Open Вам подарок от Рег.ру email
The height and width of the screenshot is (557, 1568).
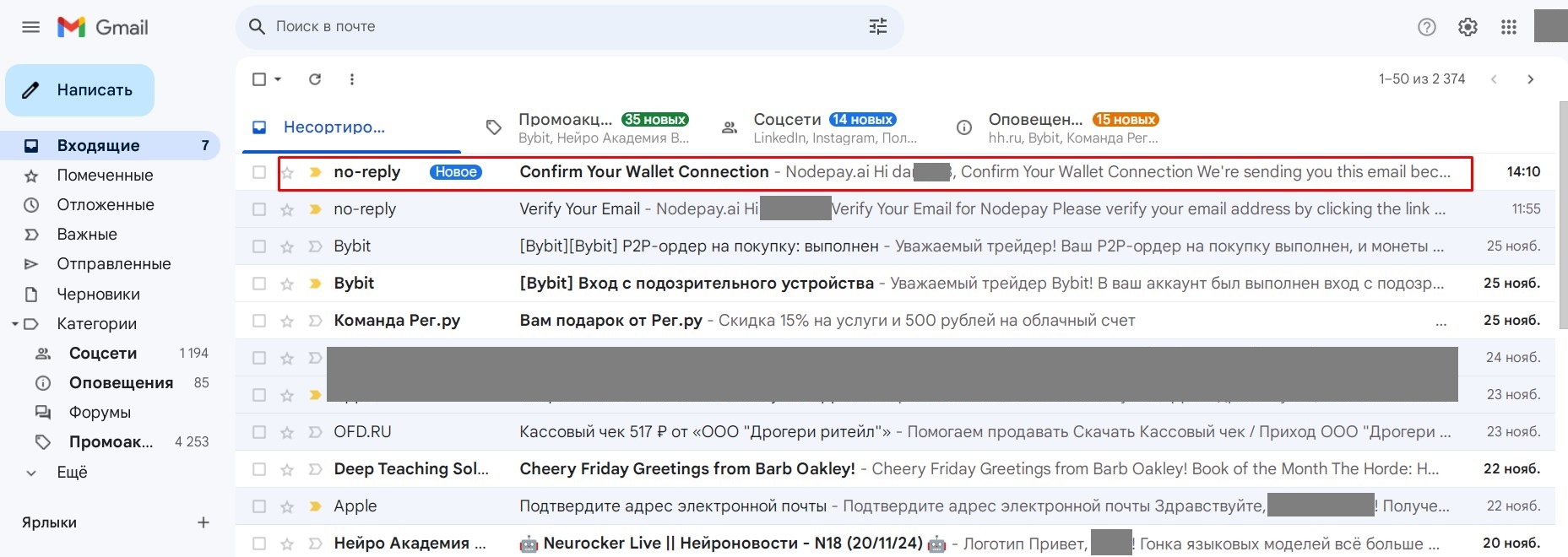point(895,321)
